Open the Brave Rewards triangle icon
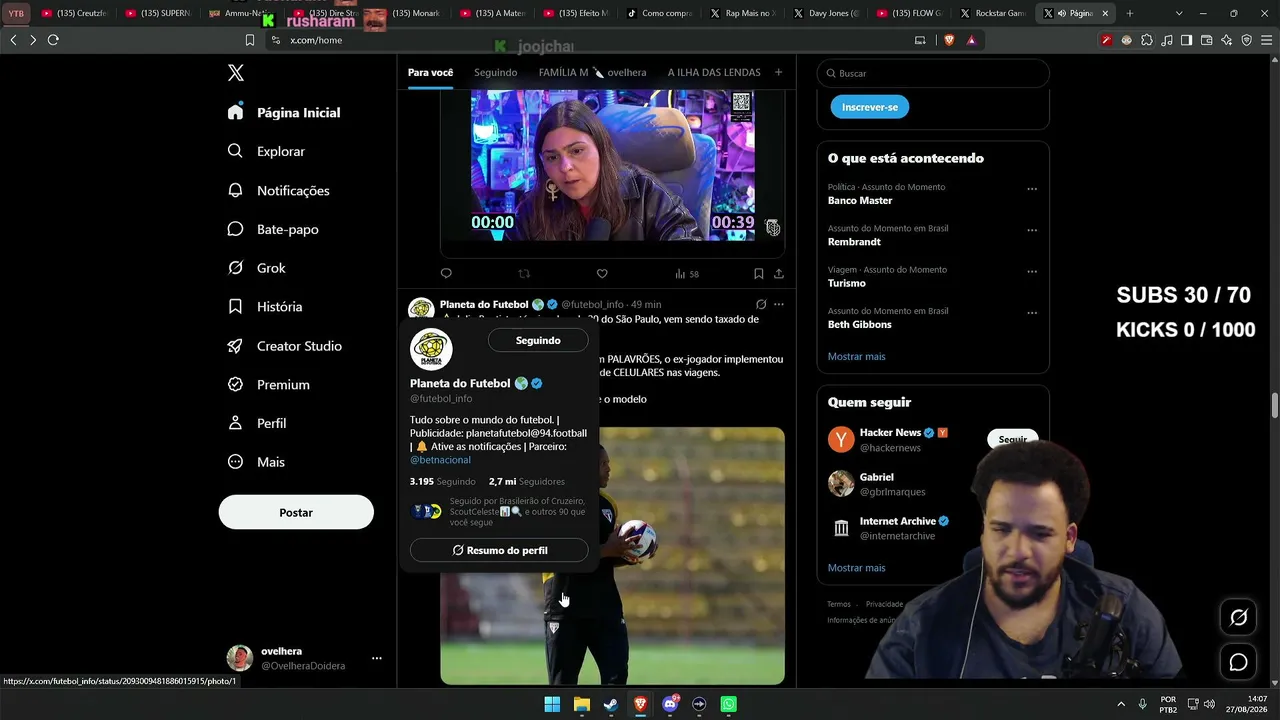The height and width of the screenshot is (720, 1280). click(970, 40)
